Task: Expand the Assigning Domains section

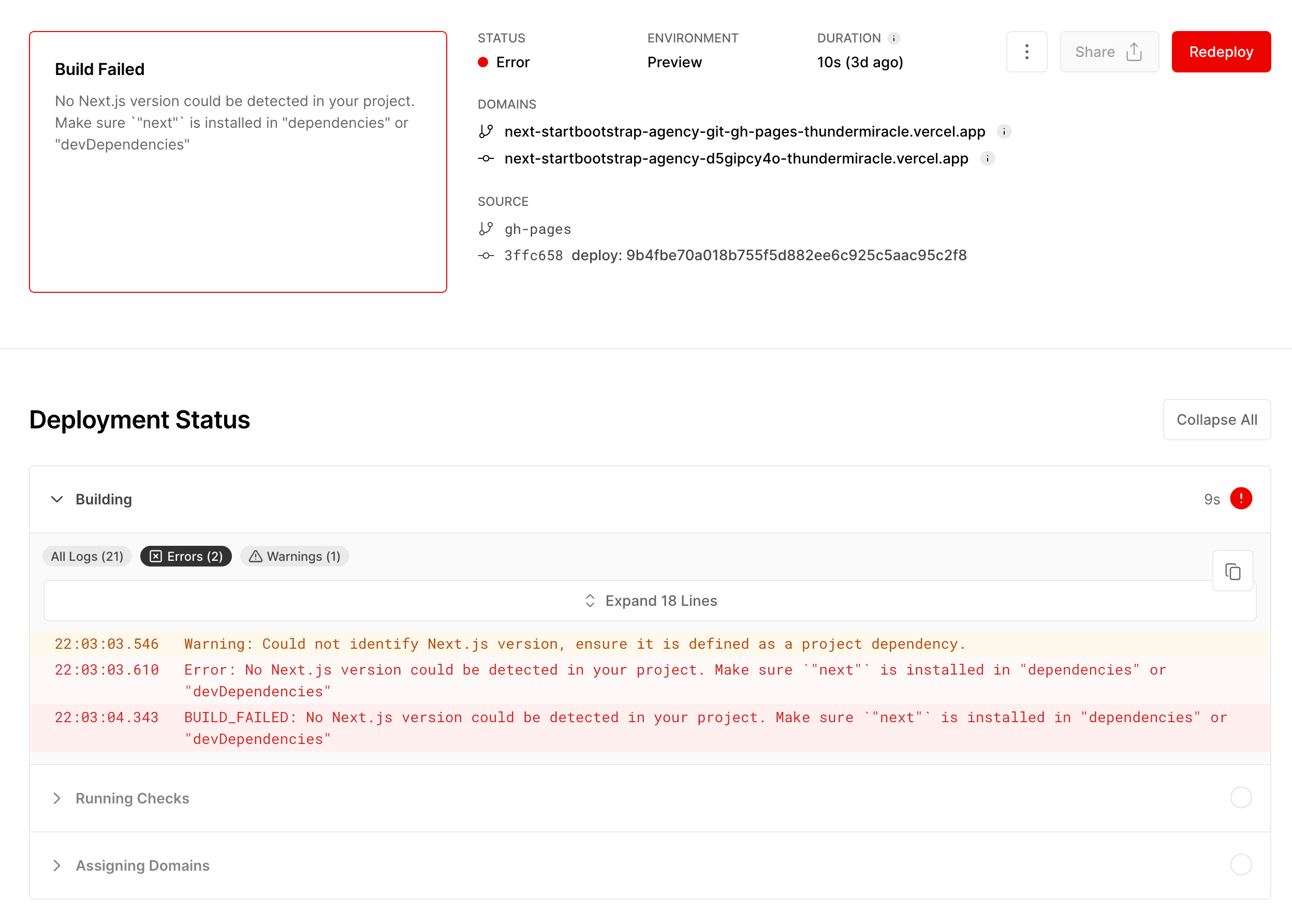Action: (x=57, y=866)
